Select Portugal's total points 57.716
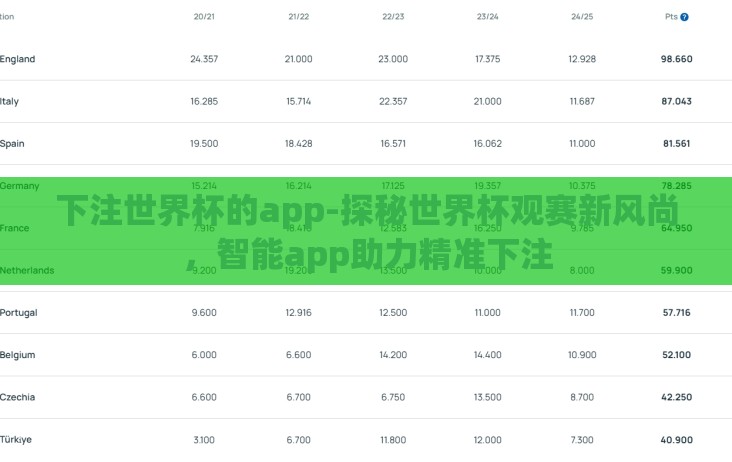Viewport: 732px width, 462px height. [676, 313]
